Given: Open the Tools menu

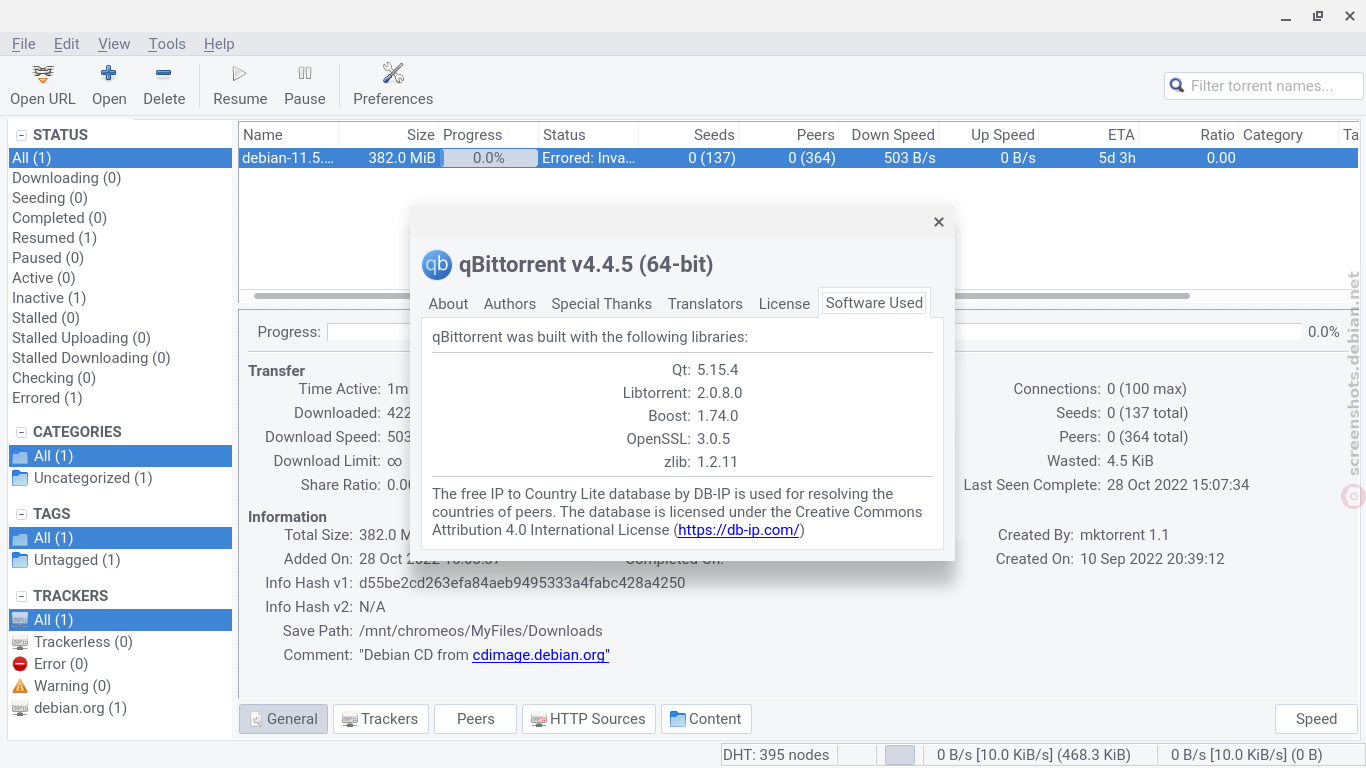Looking at the screenshot, I should point(167,44).
